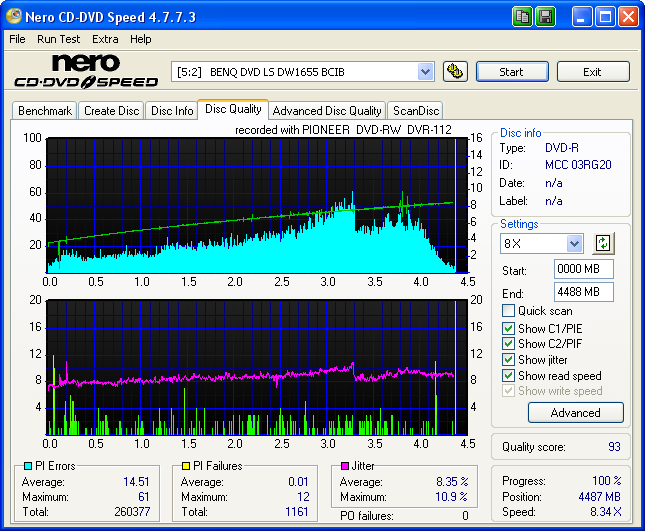
Task: Select the Disc Quality tab
Action: pos(233,109)
